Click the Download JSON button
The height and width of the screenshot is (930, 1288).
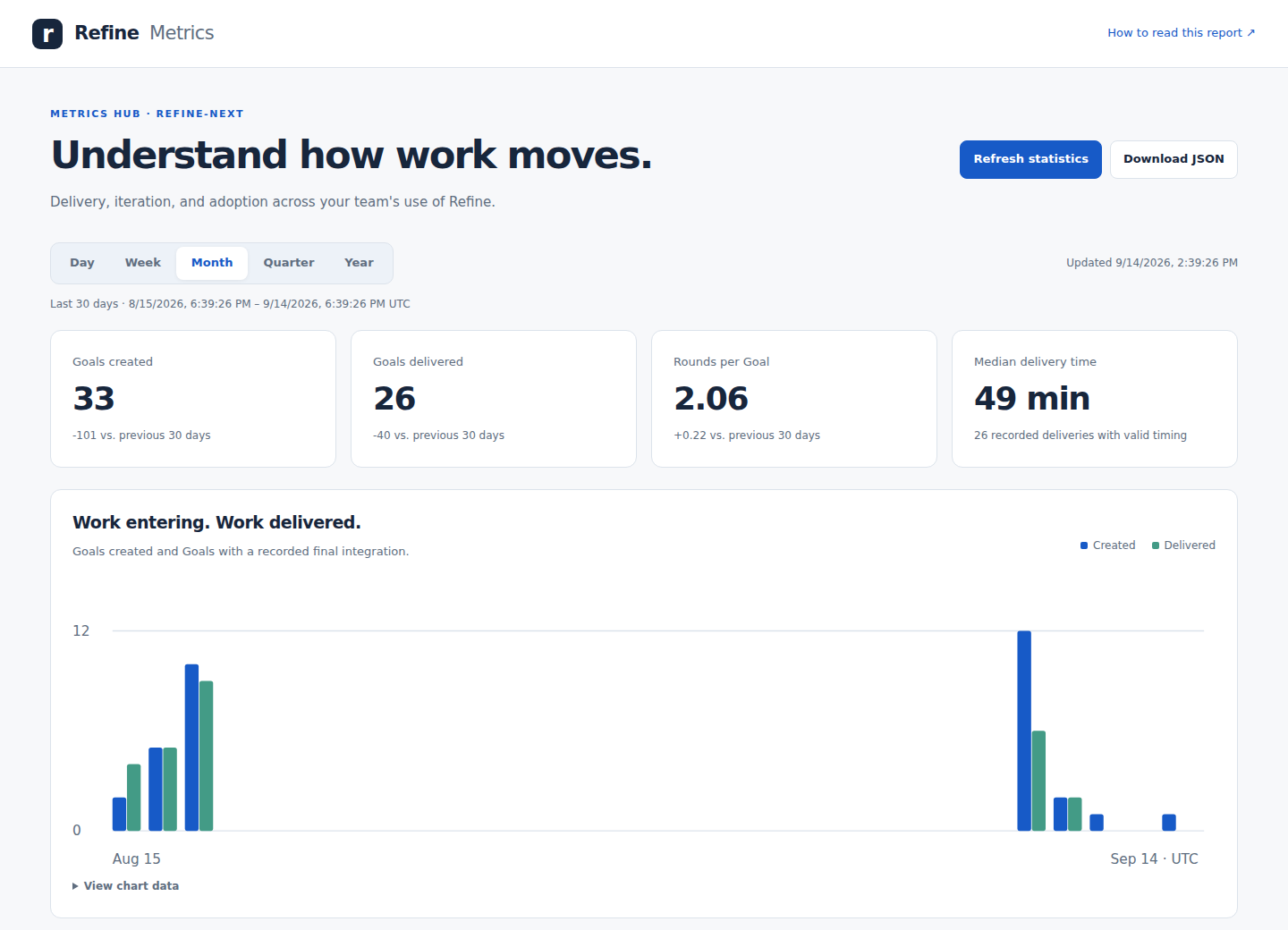point(1174,159)
